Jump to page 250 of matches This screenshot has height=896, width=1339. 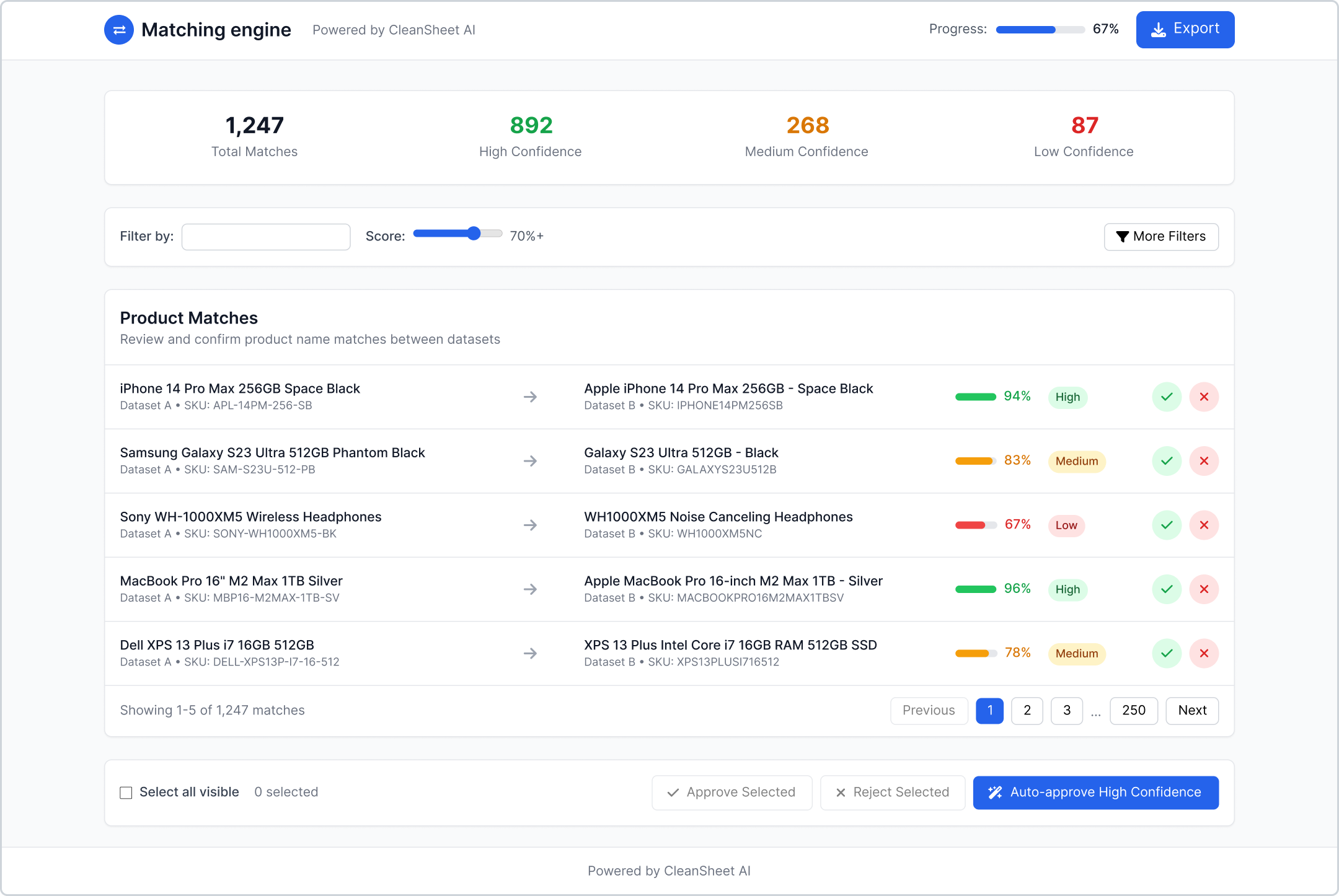1133,711
